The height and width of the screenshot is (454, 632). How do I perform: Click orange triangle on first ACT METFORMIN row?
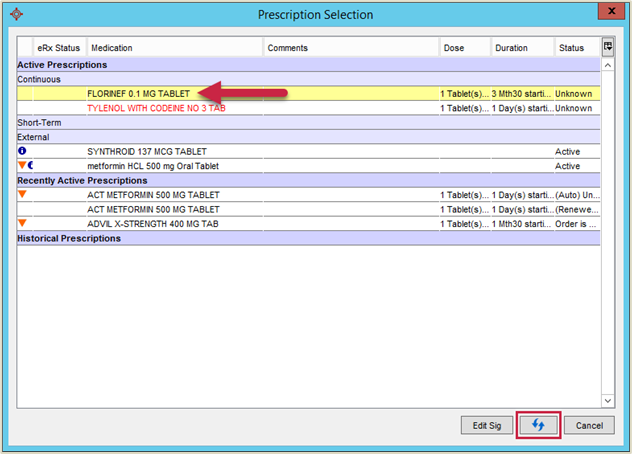pyautogui.click(x=22, y=194)
